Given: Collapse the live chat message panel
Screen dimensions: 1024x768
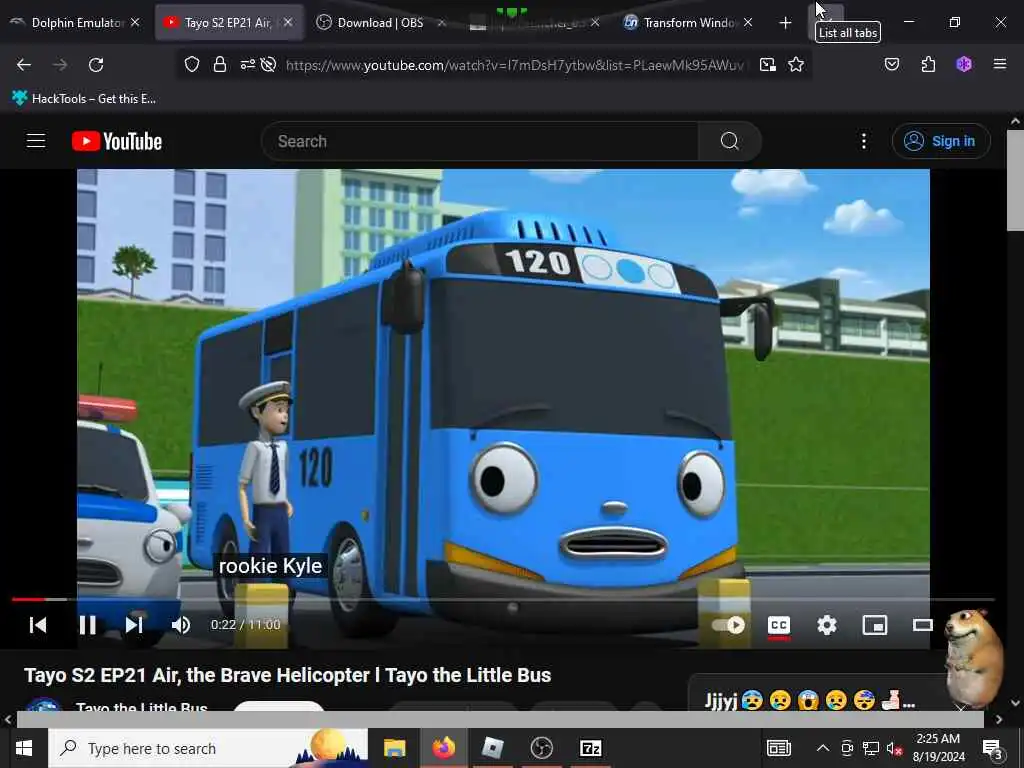Looking at the screenshot, I should (x=961, y=707).
